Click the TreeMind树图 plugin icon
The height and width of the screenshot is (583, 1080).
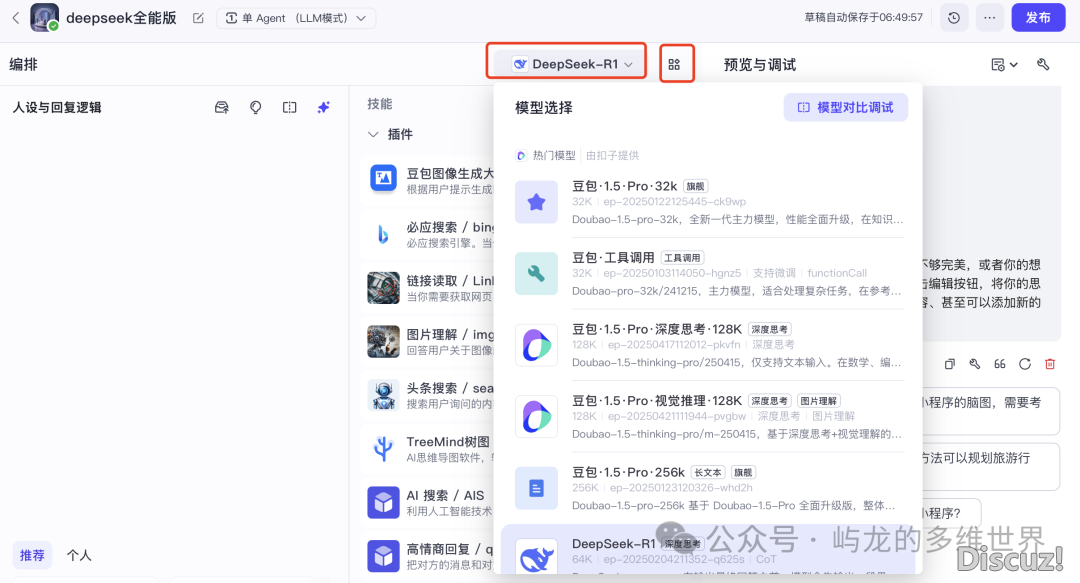click(384, 449)
